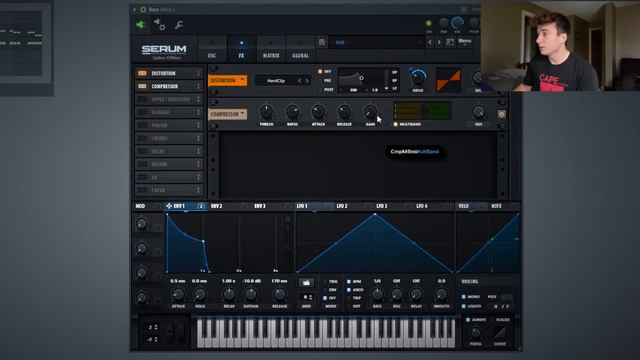Enable the Delay effect in FX list

click(142, 151)
